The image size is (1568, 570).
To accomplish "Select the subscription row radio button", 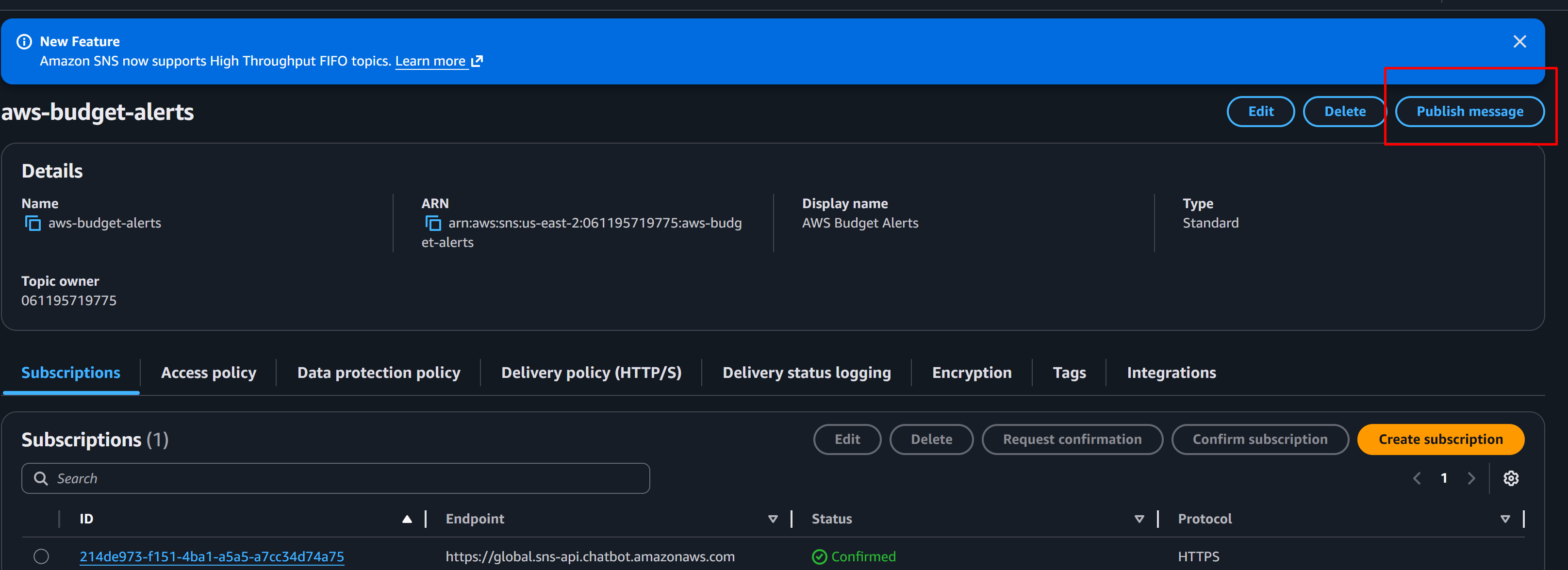I will (x=41, y=556).
